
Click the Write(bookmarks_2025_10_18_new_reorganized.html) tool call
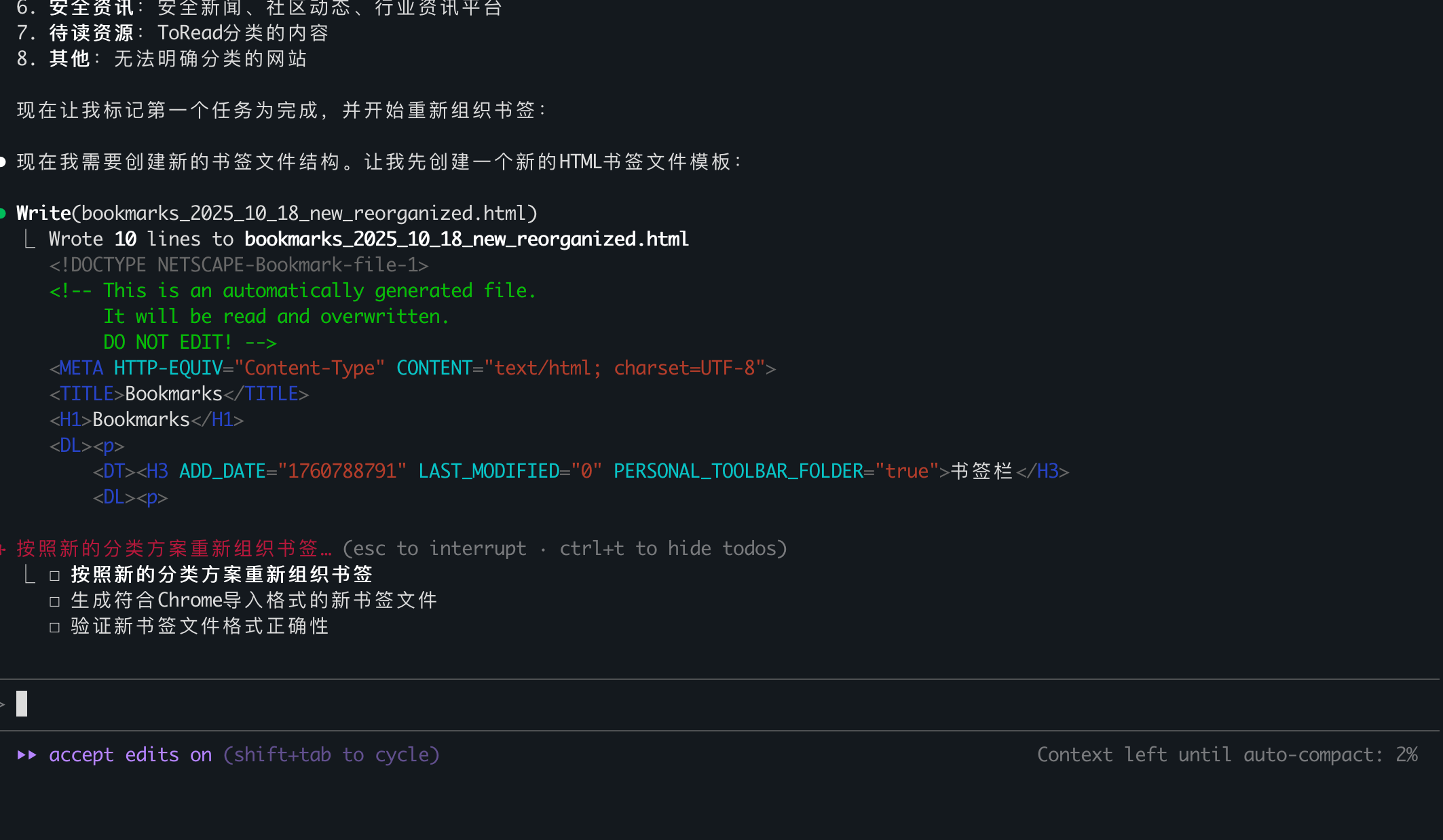[277, 214]
